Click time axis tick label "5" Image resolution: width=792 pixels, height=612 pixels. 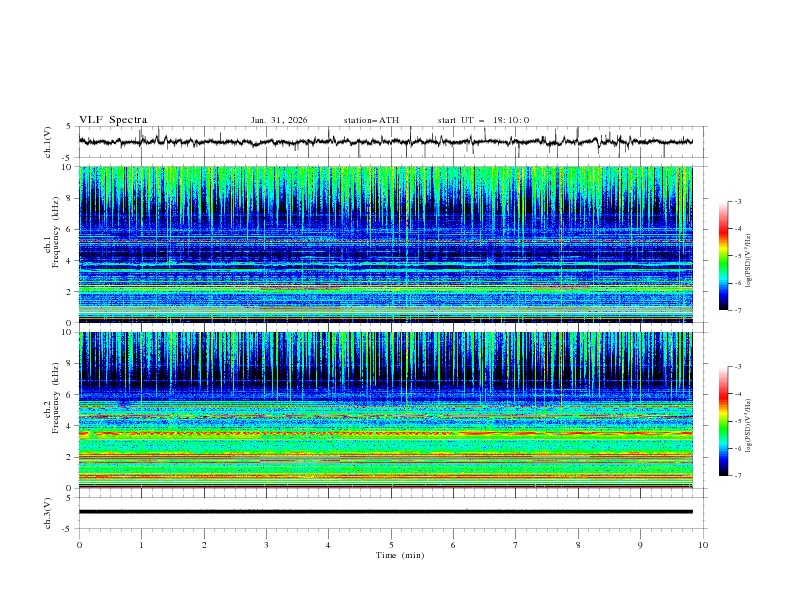(391, 545)
